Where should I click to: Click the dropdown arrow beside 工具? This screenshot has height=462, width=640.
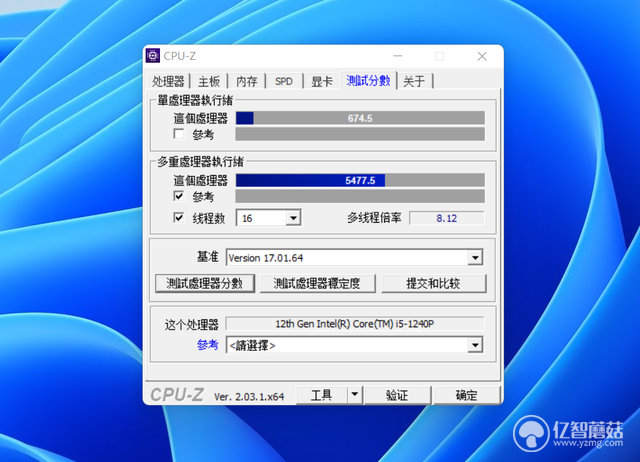point(355,395)
